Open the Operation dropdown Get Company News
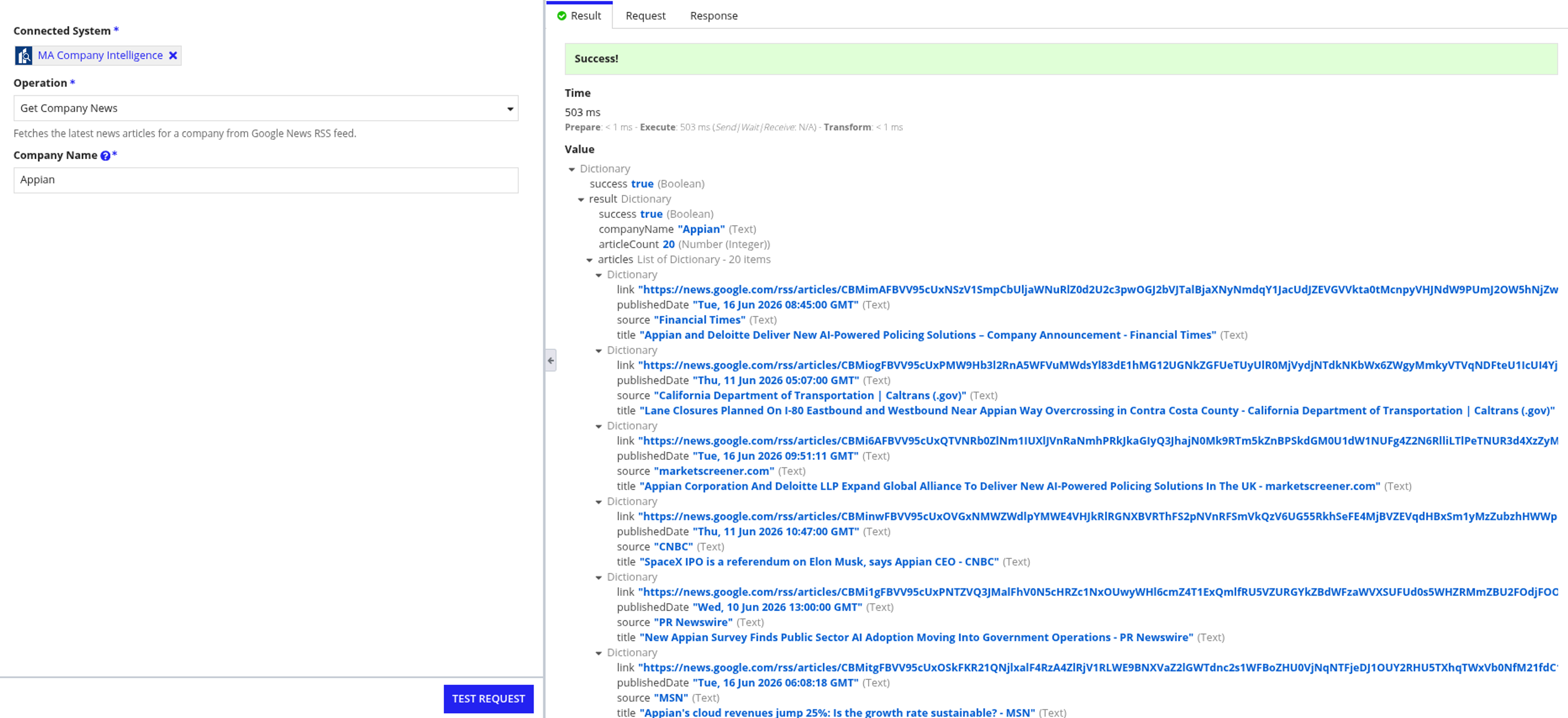Screen dimensions: 1568x718 pos(266,108)
